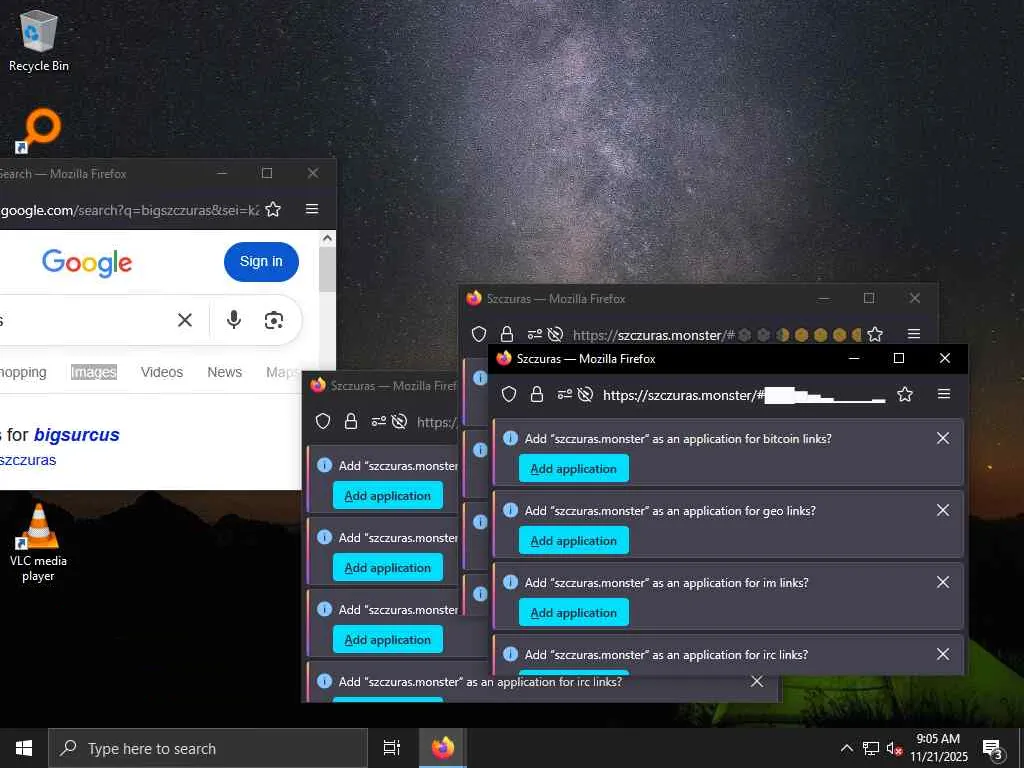1024x768 pixels.
Task: Bookmark star in front Szczuras window
Action: click(x=904, y=394)
